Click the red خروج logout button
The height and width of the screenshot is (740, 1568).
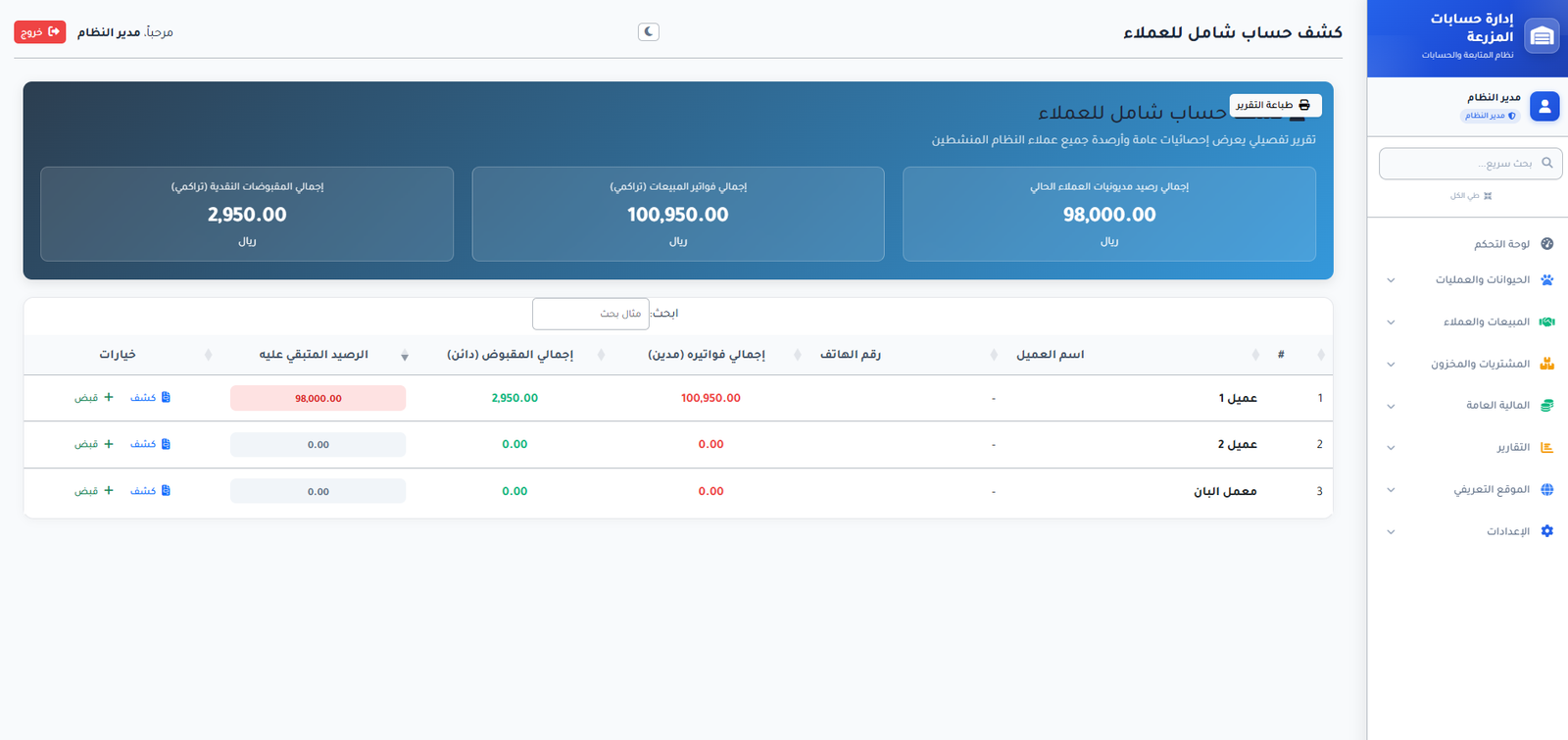pyautogui.click(x=40, y=32)
